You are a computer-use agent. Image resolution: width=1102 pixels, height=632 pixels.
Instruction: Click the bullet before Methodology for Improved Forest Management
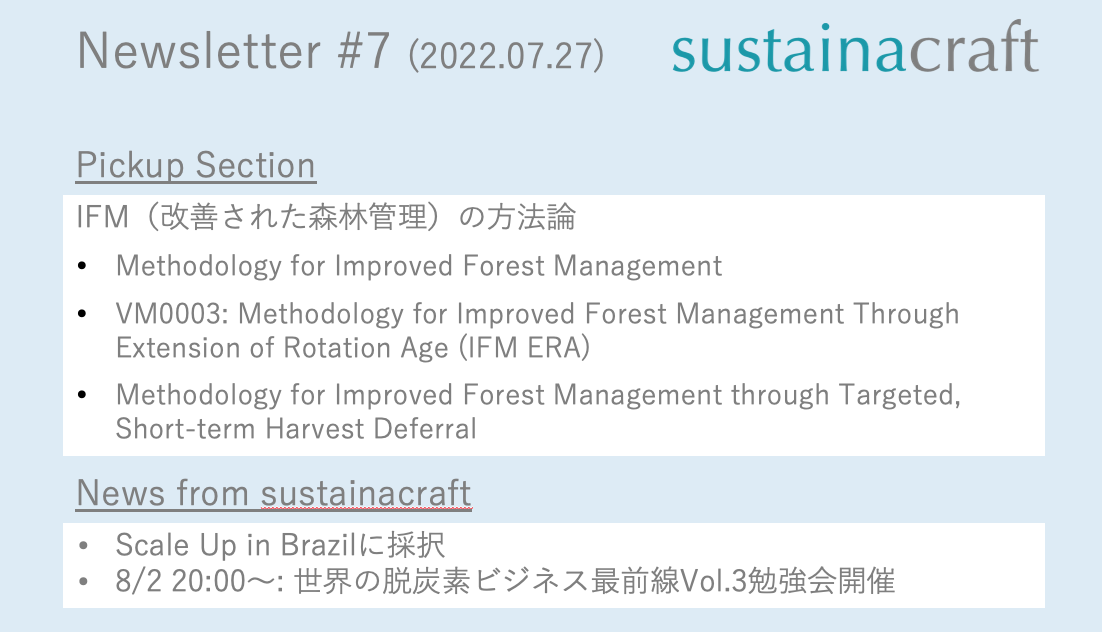82,266
